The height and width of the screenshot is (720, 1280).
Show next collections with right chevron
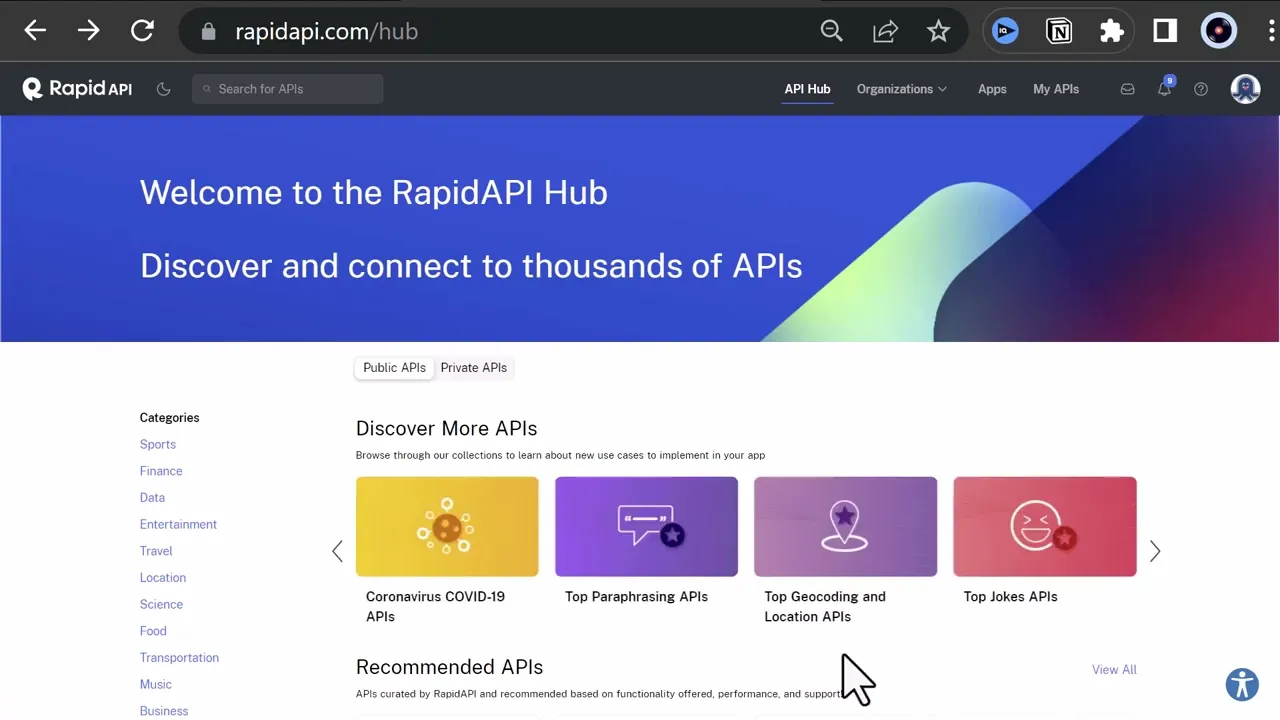coord(1155,551)
